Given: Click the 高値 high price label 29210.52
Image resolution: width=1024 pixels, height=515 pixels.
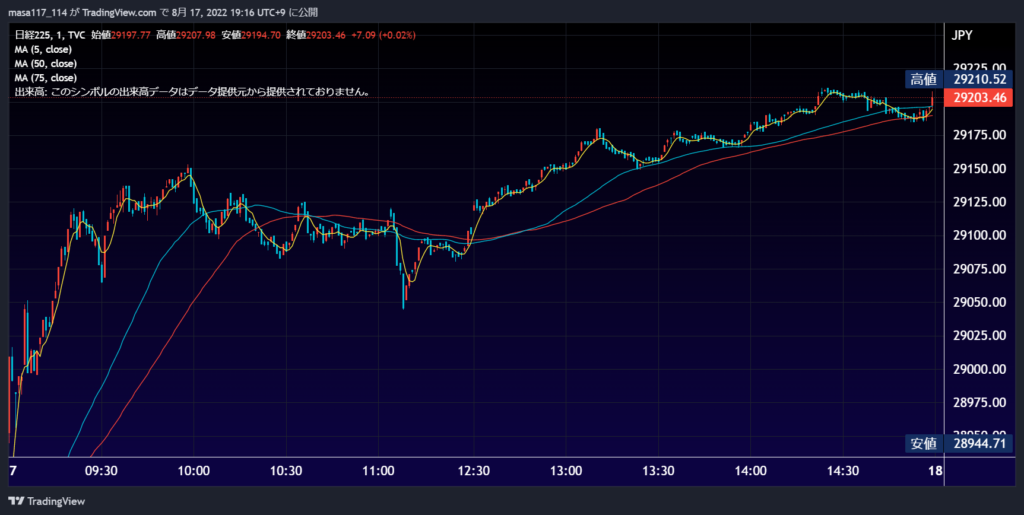Looking at the screenshot, I should point(959,80).
